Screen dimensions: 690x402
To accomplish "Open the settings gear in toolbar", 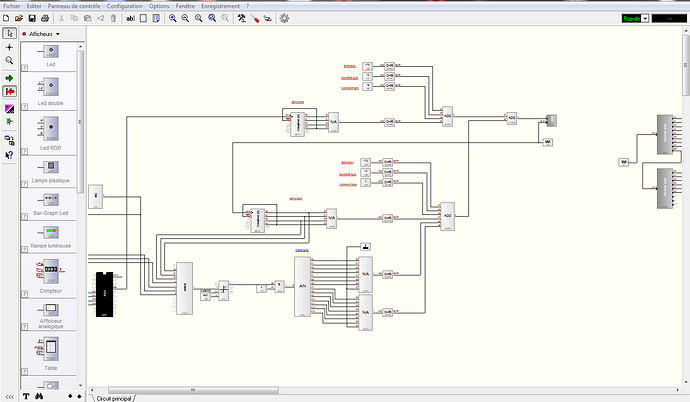I will pos(284,18).
